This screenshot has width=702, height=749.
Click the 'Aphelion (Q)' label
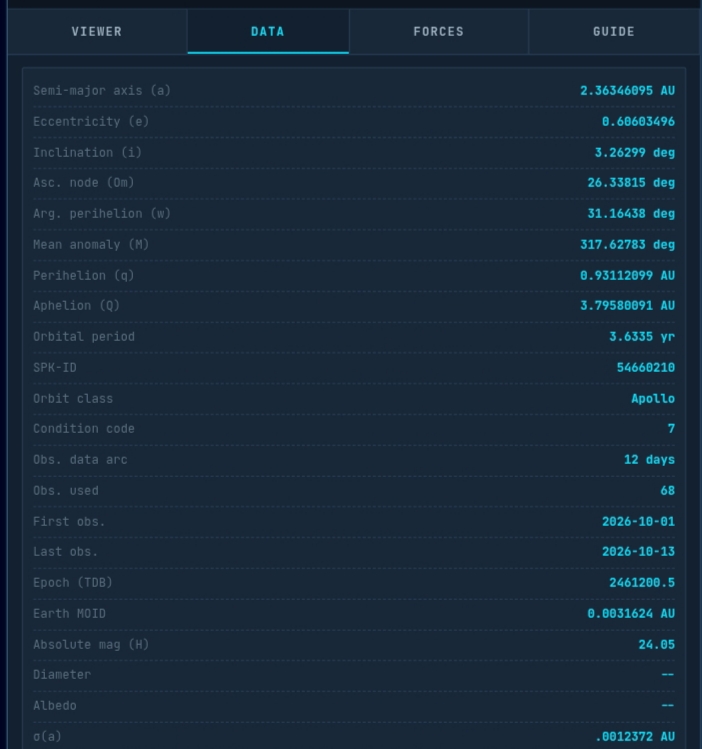76,306
